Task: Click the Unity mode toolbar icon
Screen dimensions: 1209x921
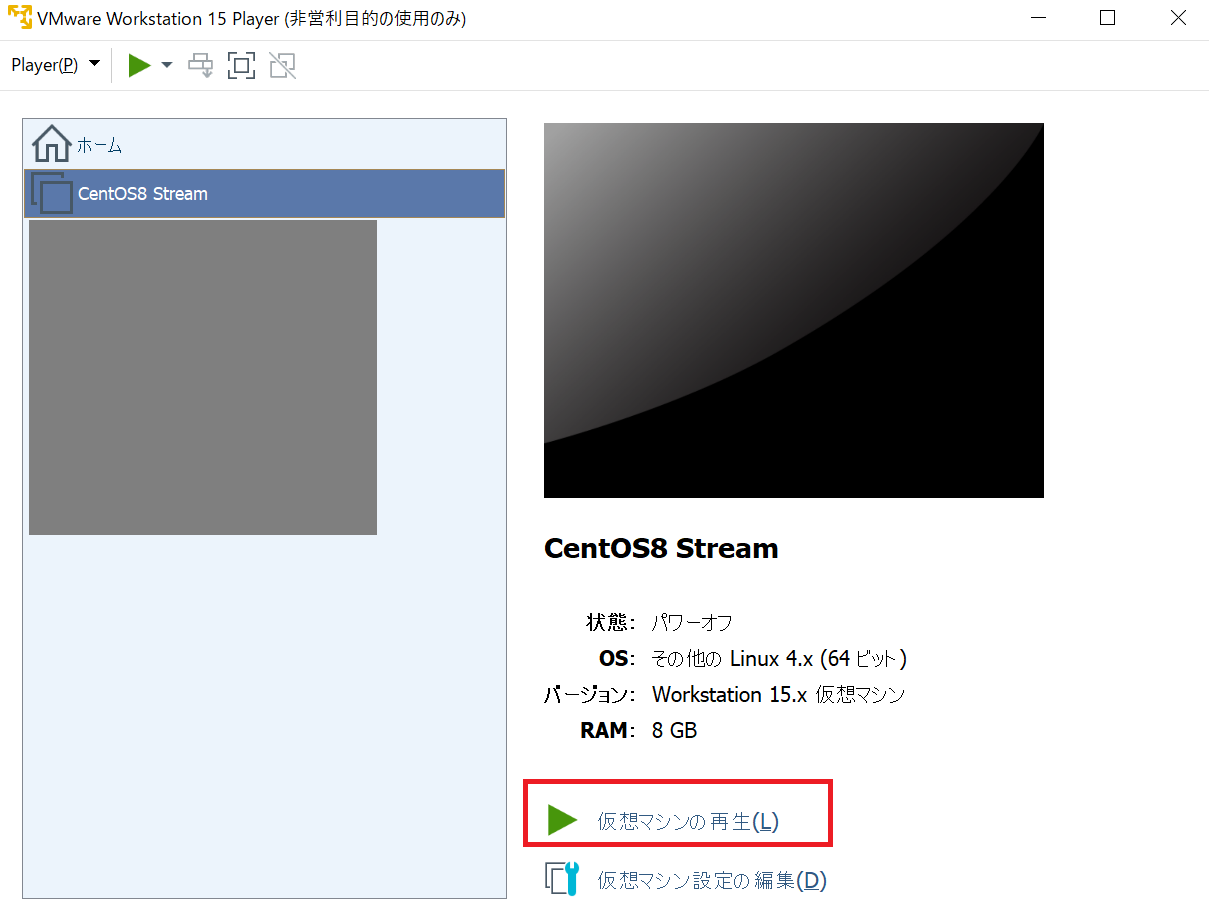Action: (x=283, y=66)
